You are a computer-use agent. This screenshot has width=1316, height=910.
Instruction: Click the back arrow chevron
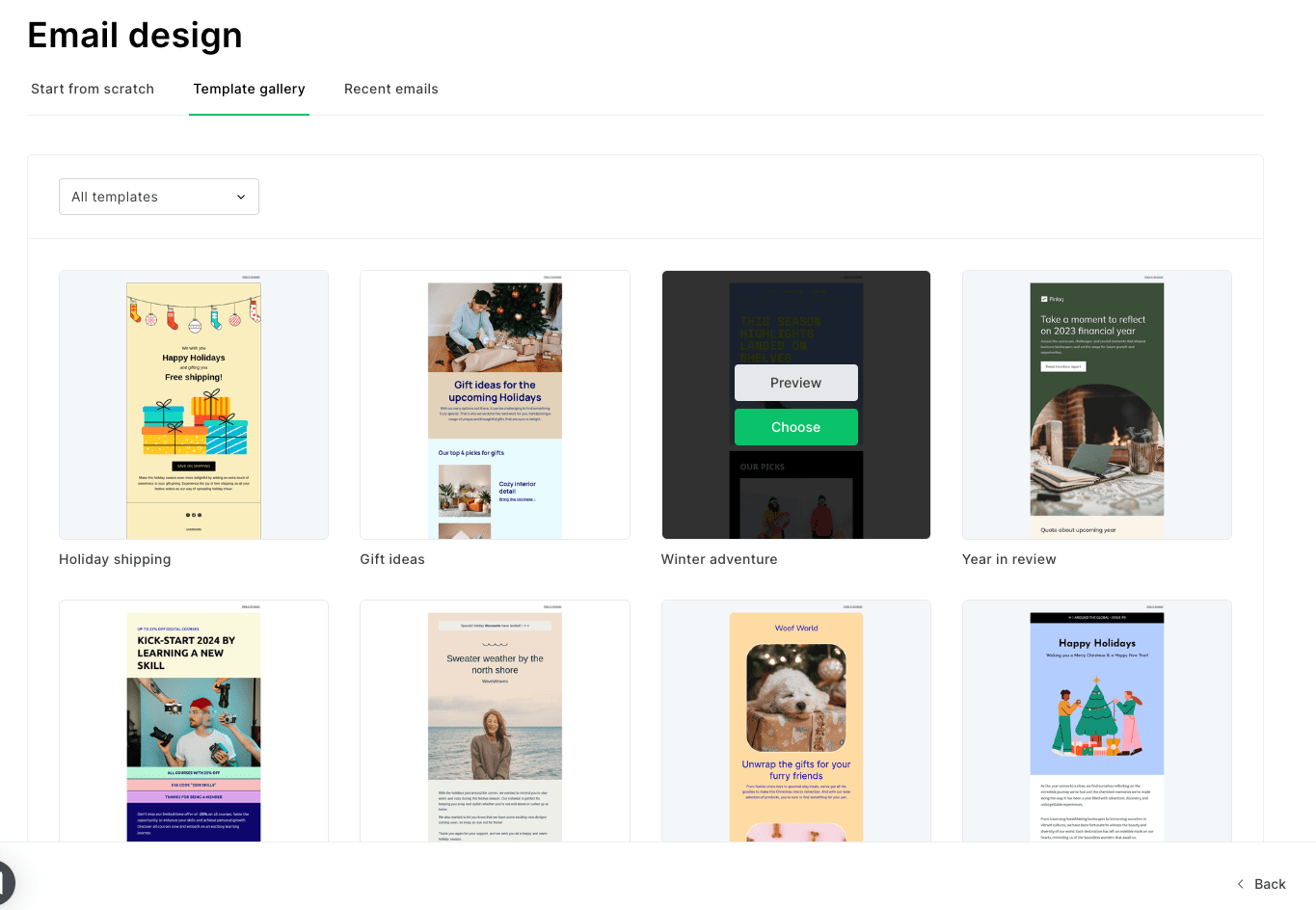[x=1240, y=884]
